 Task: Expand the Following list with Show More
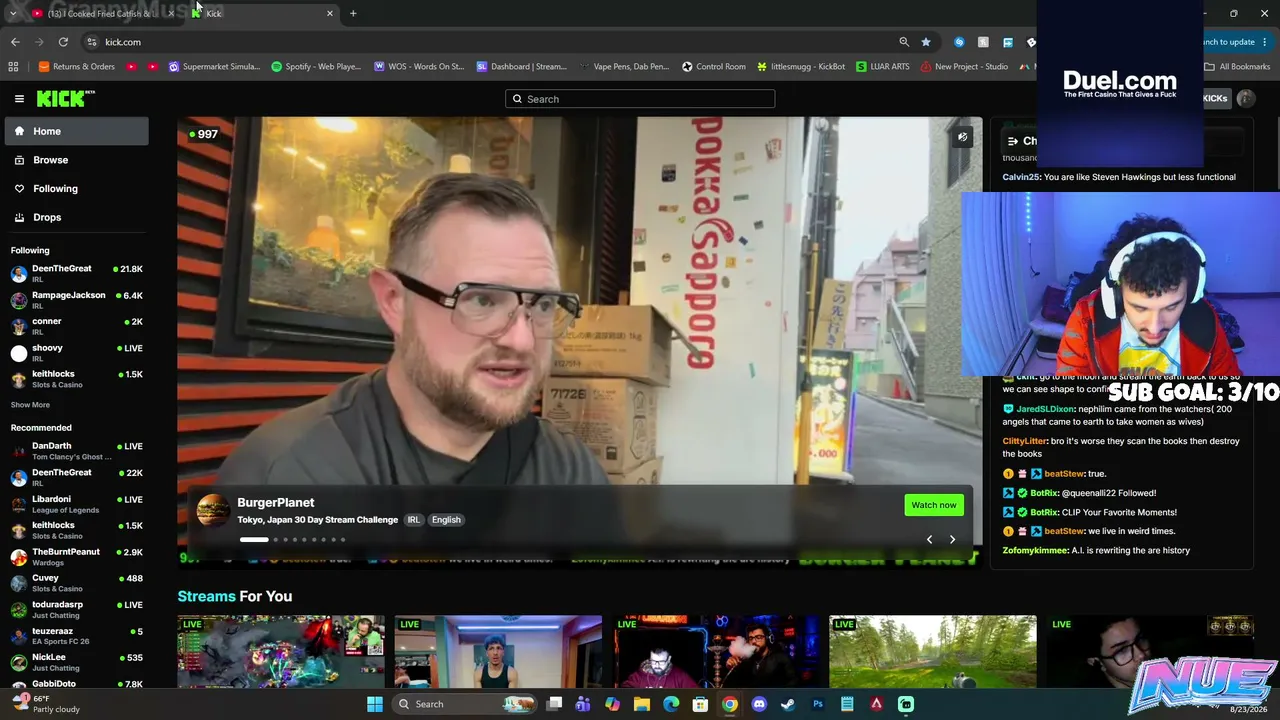tap(30, 405)
